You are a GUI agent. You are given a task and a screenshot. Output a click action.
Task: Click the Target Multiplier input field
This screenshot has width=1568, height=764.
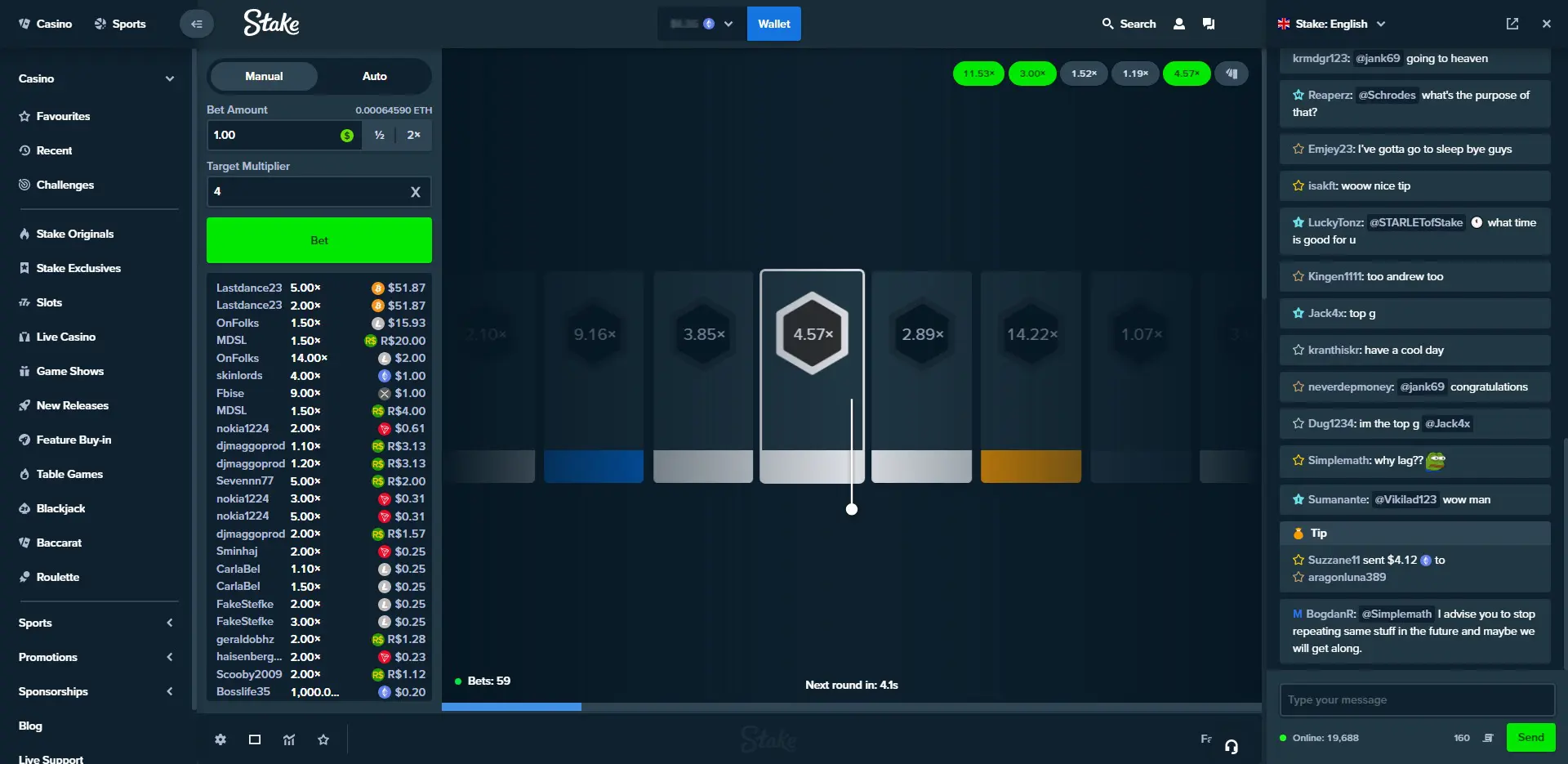318,192
